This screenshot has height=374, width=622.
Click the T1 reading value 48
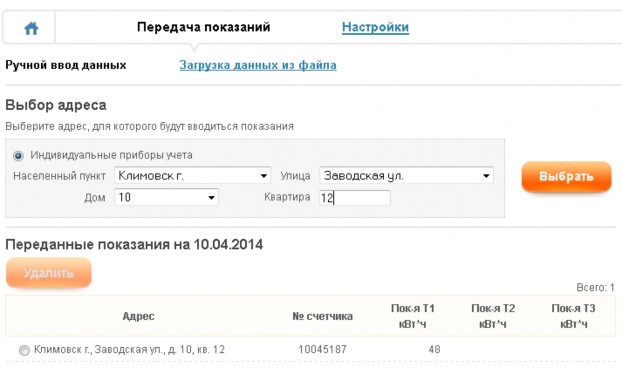click(x=434, y=349)
